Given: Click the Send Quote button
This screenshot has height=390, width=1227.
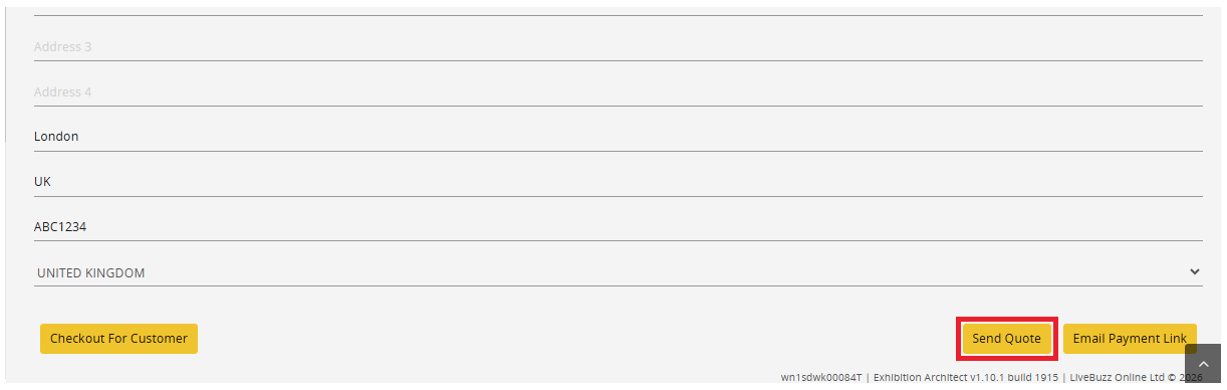Looking at the screenshot, I should coord(1007,339).
